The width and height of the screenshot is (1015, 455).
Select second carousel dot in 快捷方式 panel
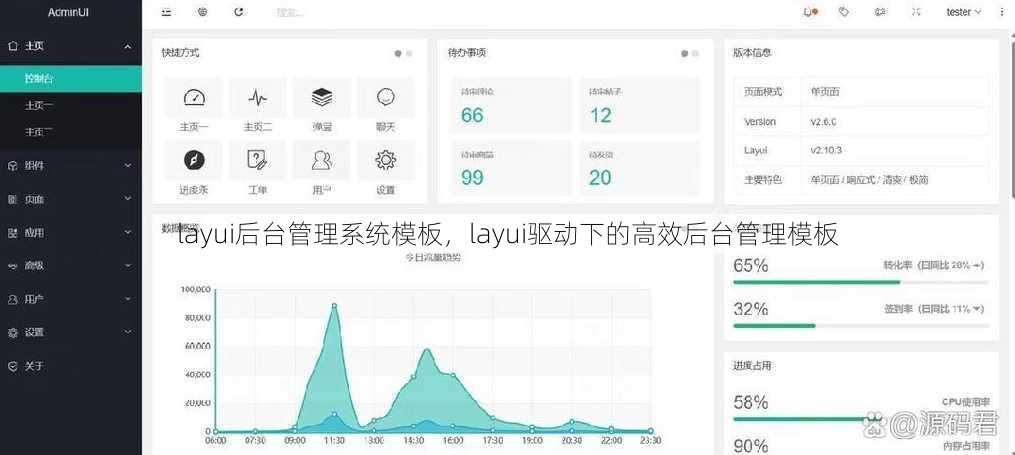[x=409, y=54]
